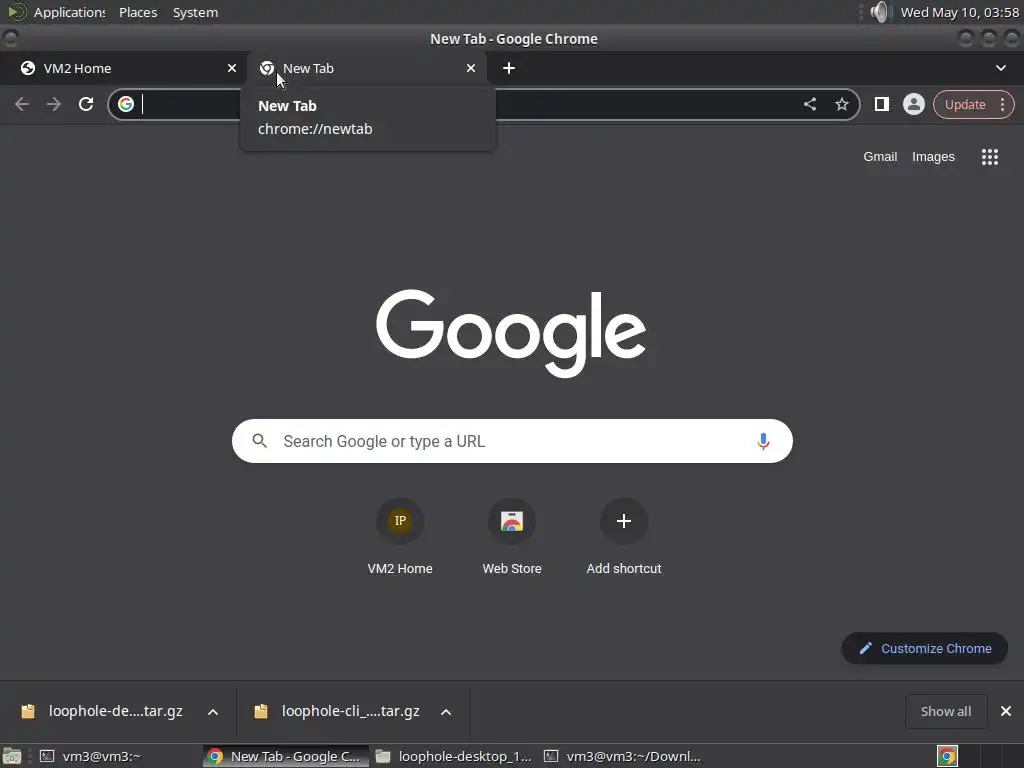The height and width of the screenshot is (768, 1024).
Task: Click show desktop icon in taskbar
Action: 12,756
